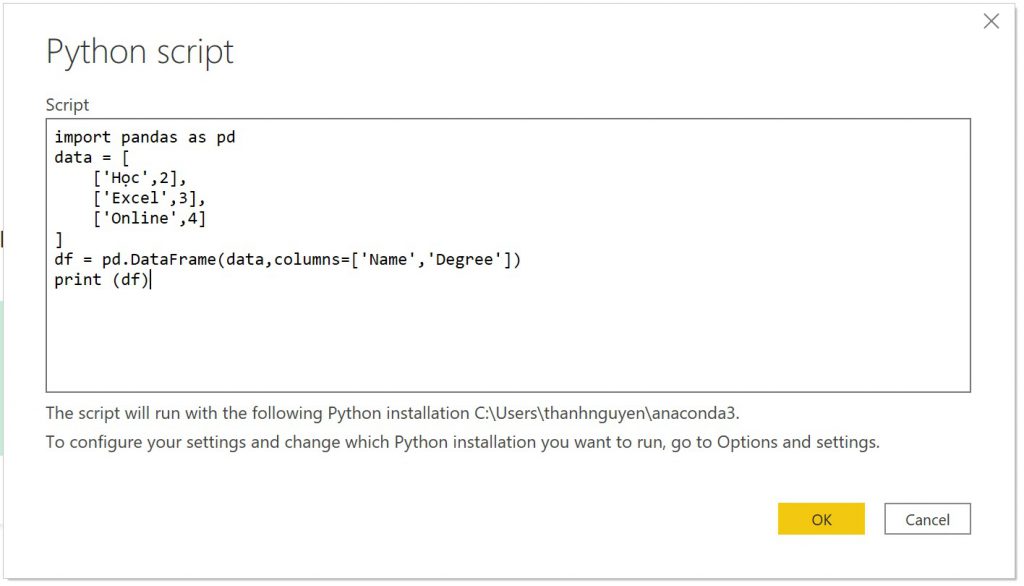Click the Cancel button
Image resolution: width=1024 pixels, height=586 pixels.
coord(927,519)
